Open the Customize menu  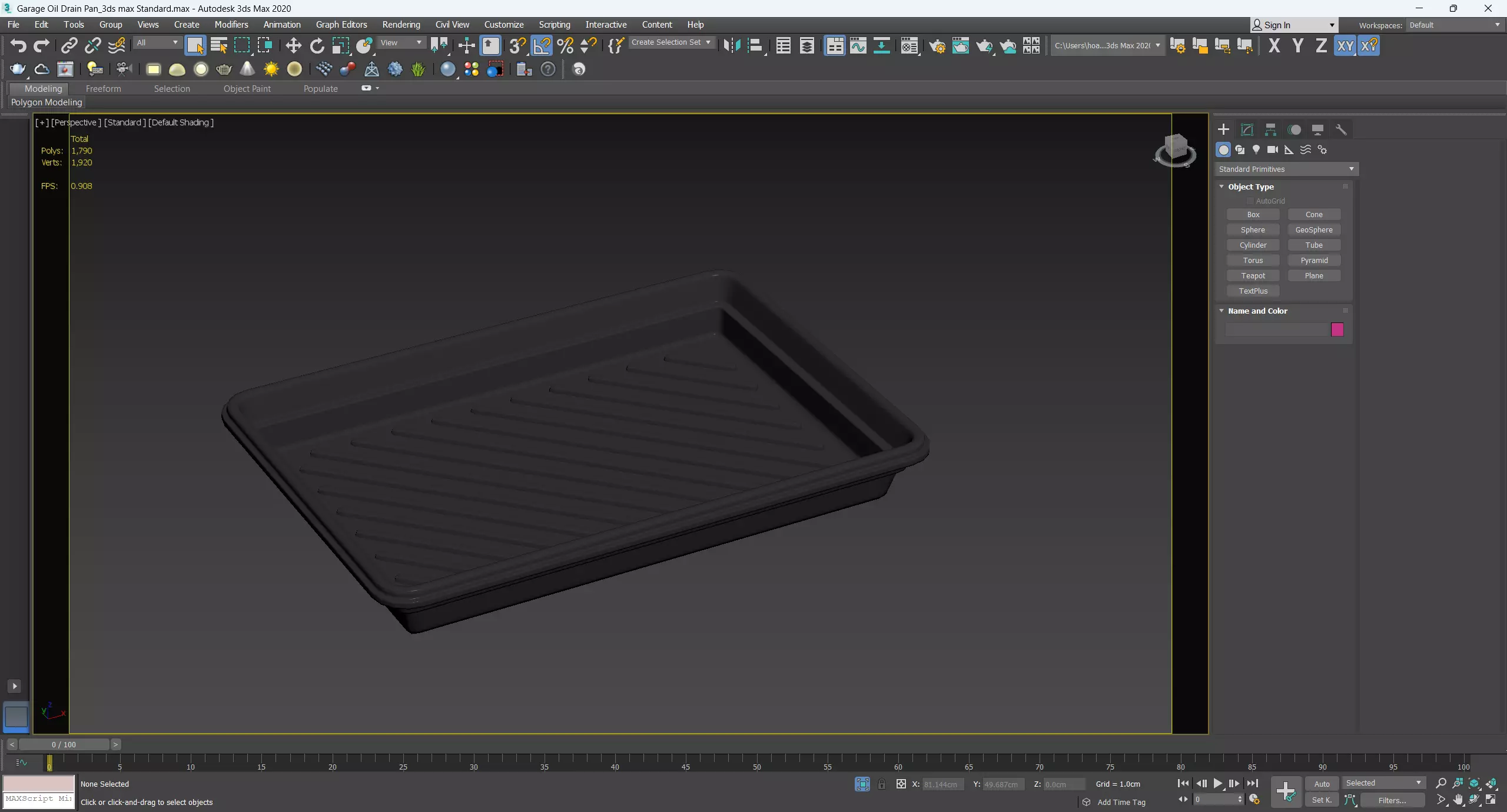point(504,25)
